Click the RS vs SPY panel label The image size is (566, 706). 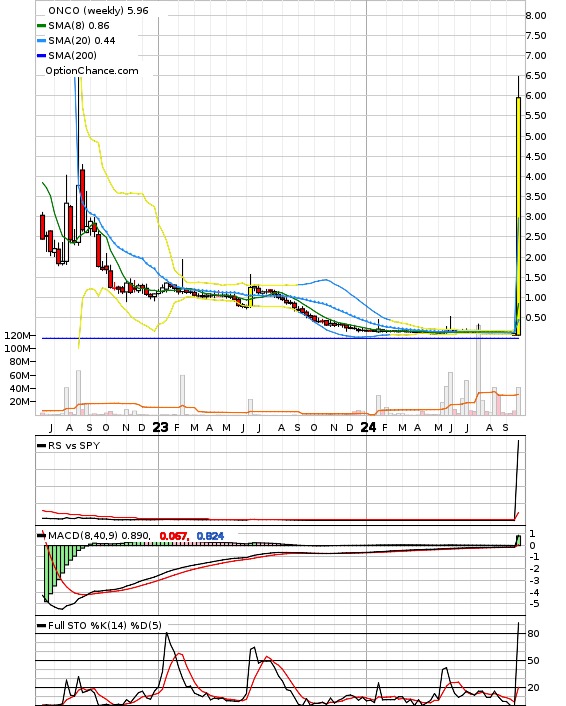(74, 445)
